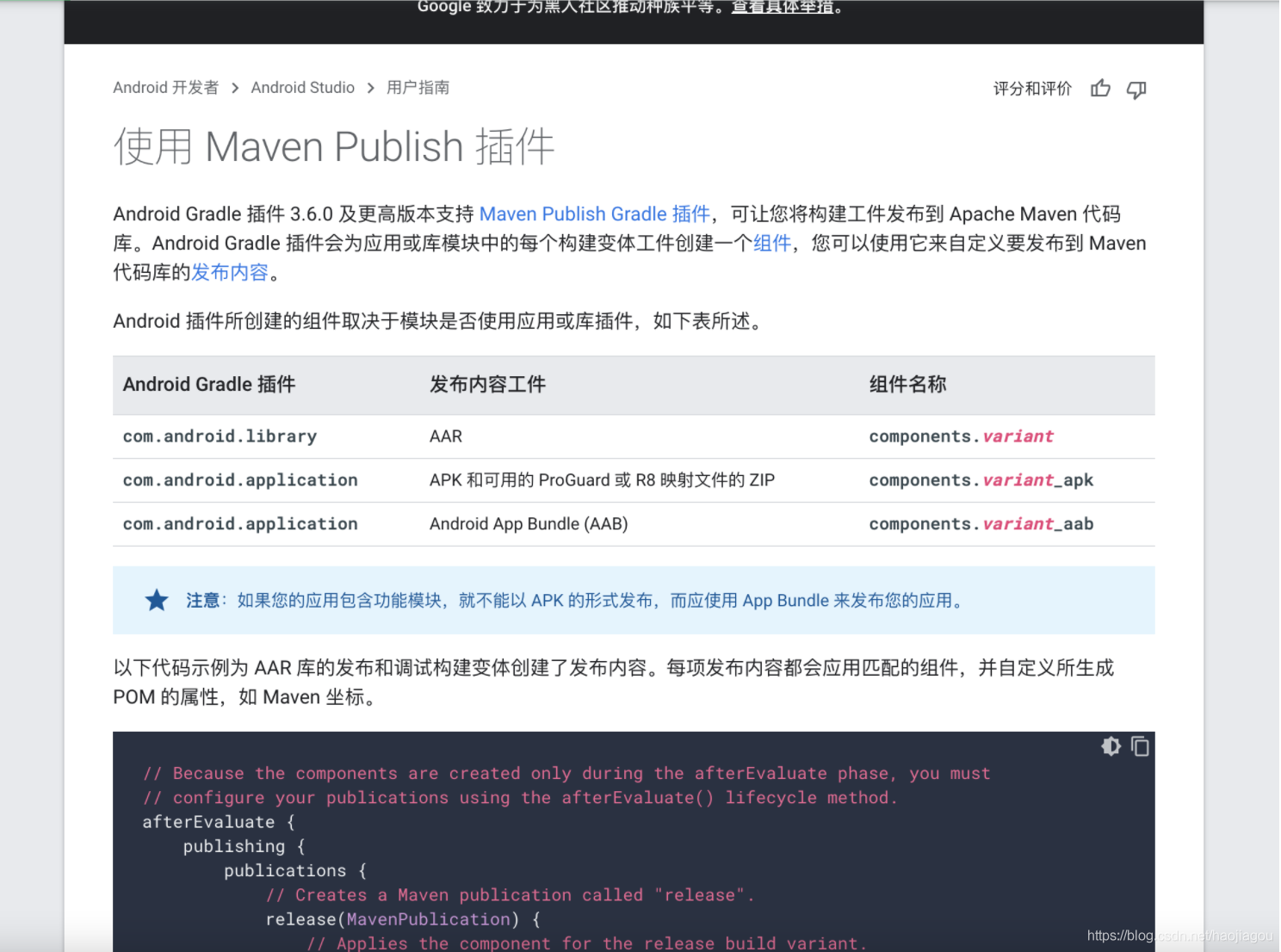Select the APK 和可用的 ProGuard 或 R8 cell
Screen dimensions: 1281x952
(x=603, y=480)
